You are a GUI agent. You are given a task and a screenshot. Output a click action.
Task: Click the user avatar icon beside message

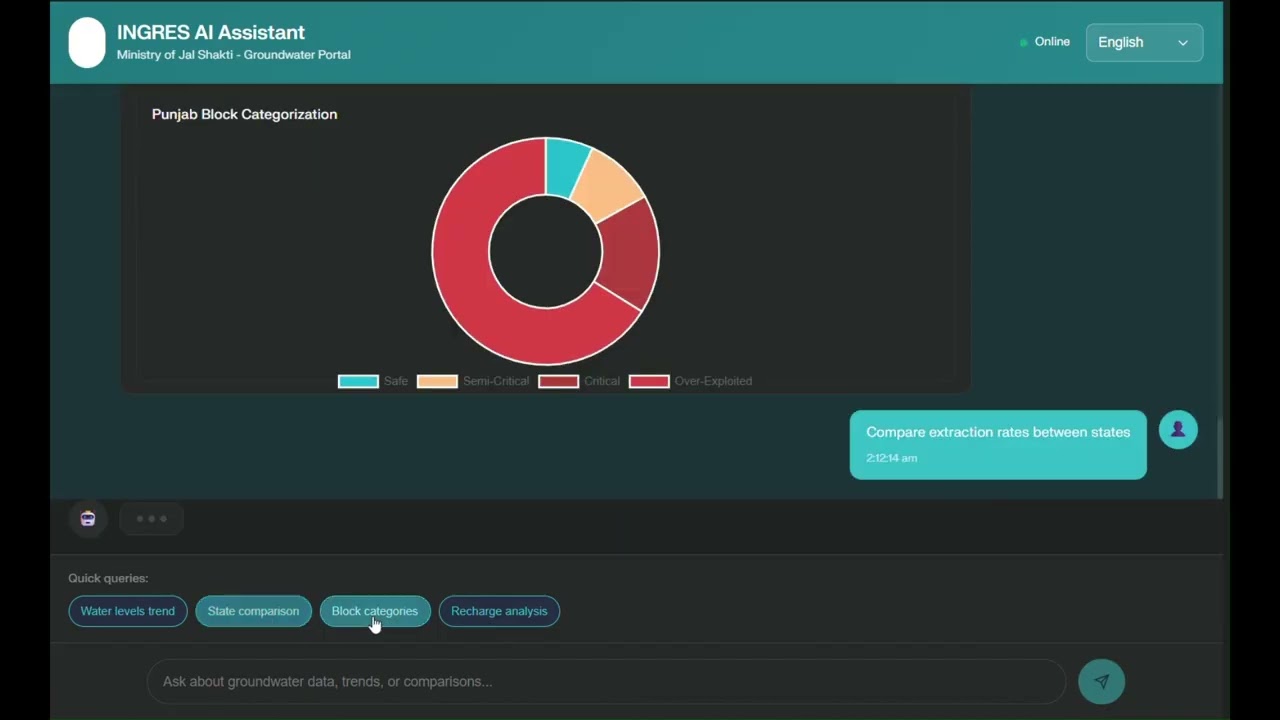(x=1178, y=429)
